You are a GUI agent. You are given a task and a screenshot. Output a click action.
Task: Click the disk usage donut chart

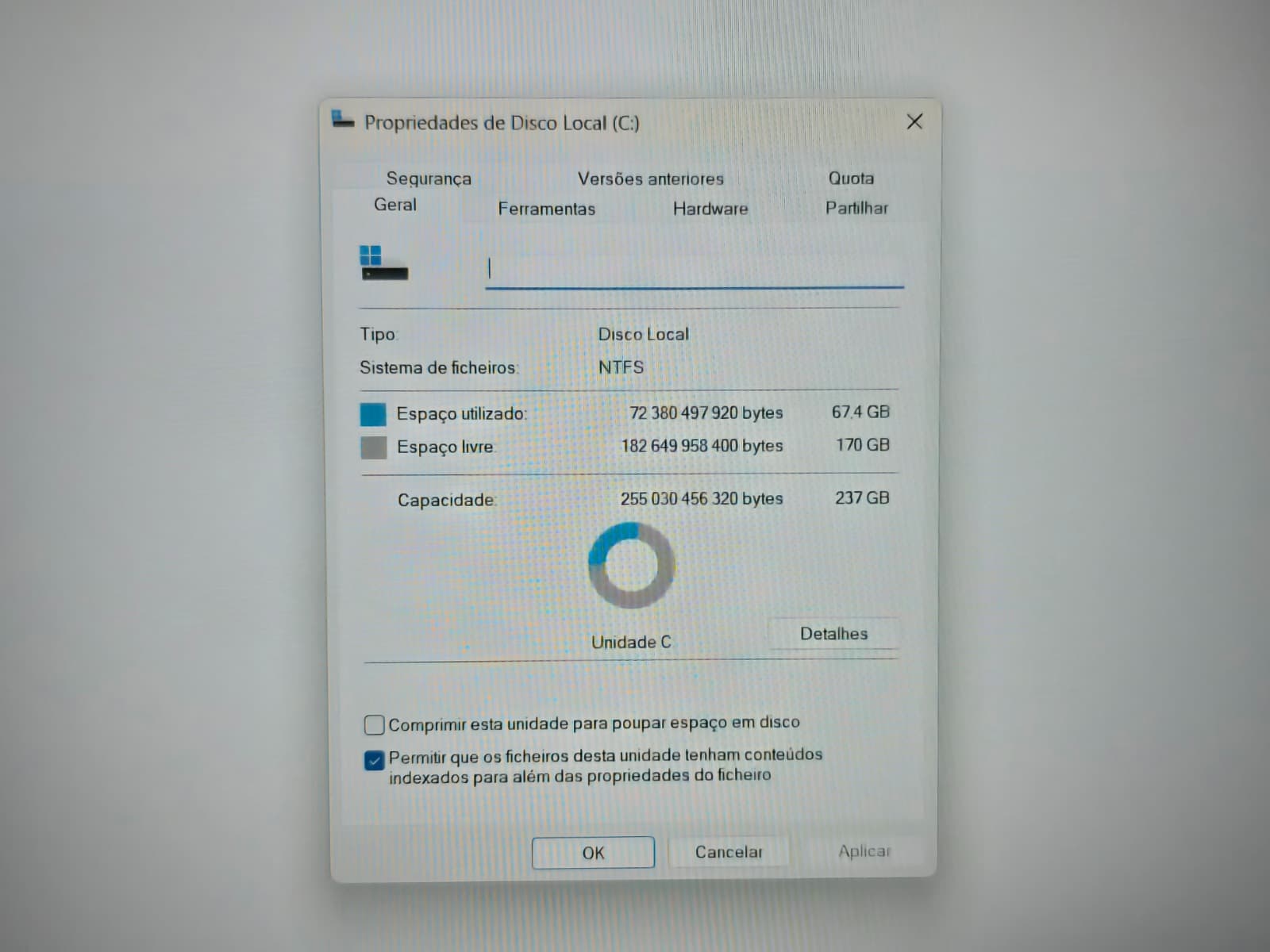(632, 565)
